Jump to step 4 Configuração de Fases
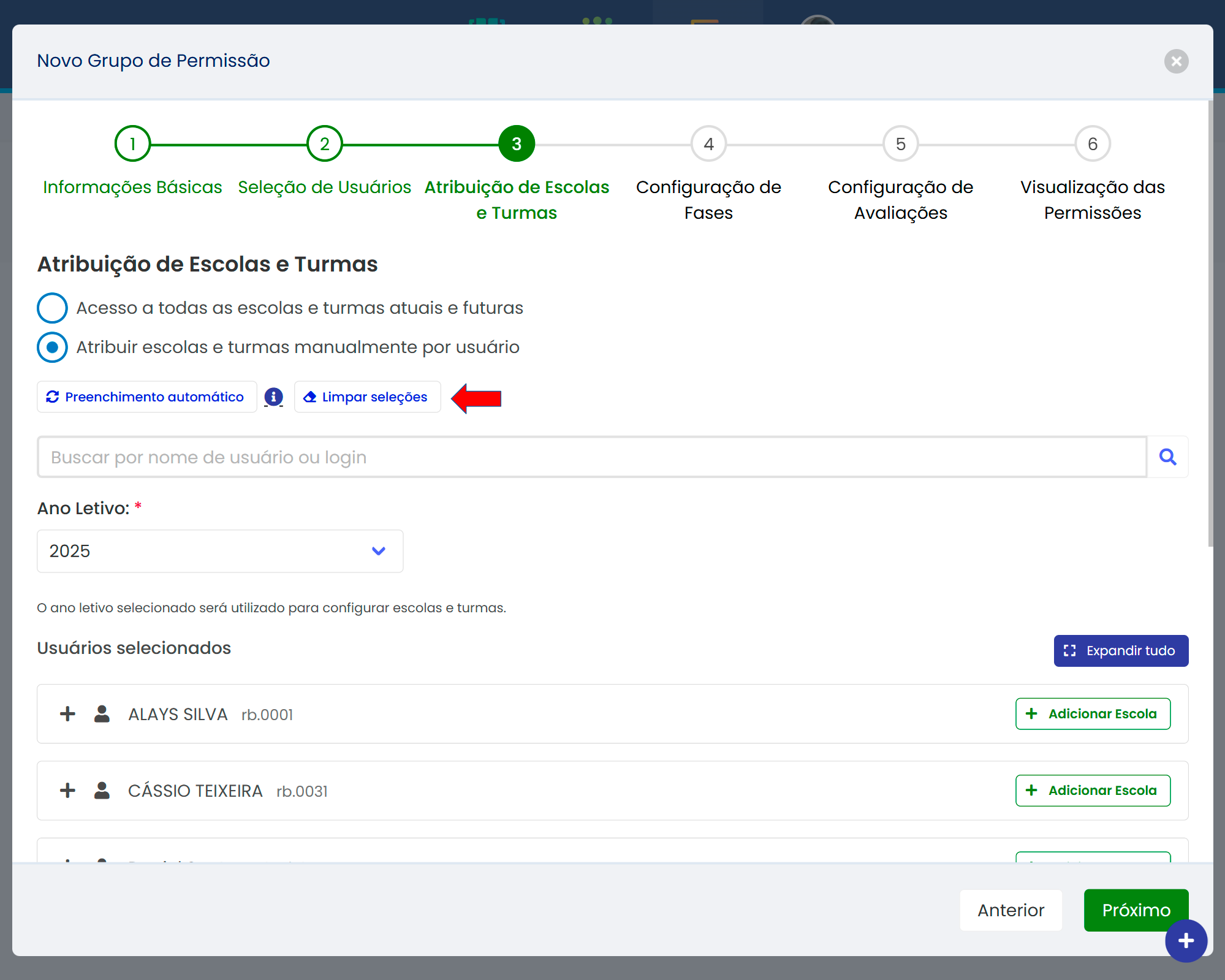 point(708,144)
